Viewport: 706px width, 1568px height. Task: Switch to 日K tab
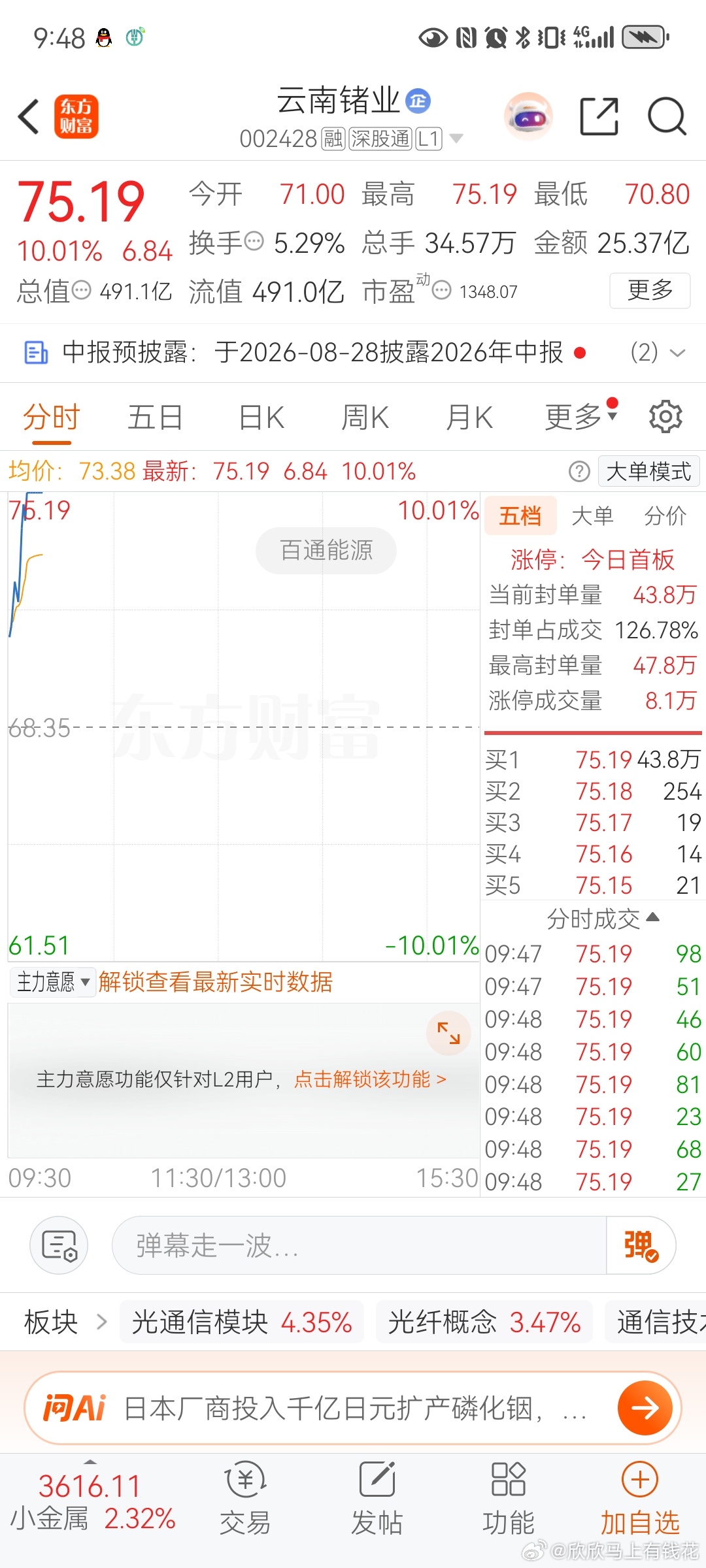pyautogui.click(x=261, y=417)
